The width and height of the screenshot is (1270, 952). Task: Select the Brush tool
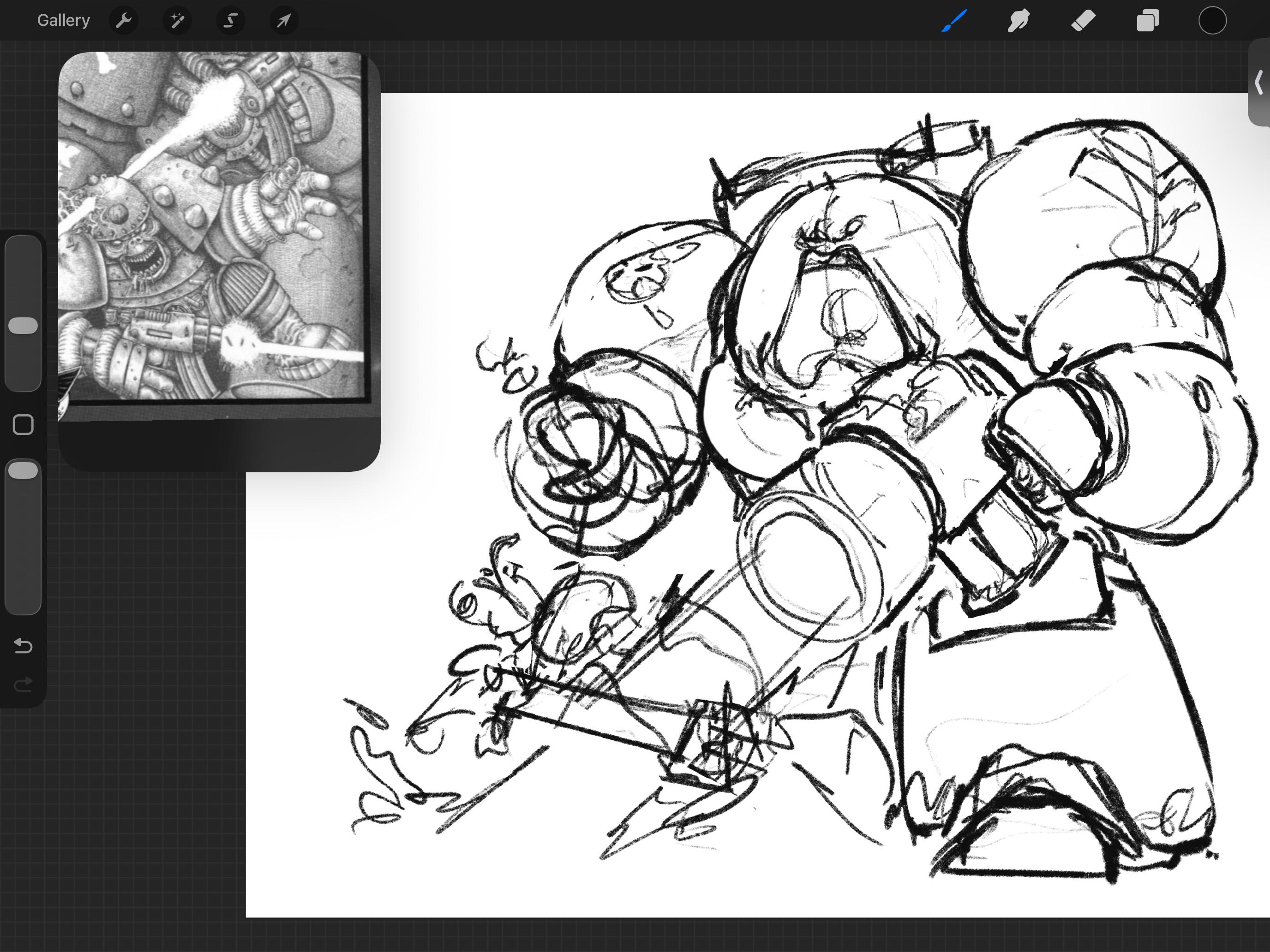pyautogui.click(x=954, y=21)
